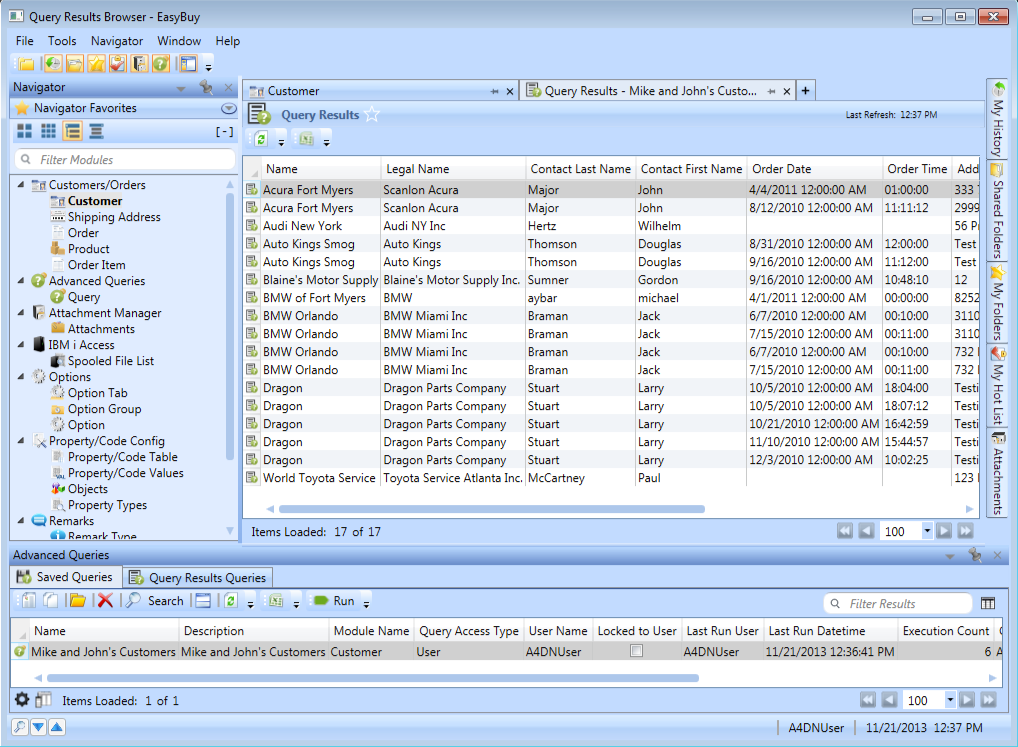Toggle detail pane view icon beside Search
1018x747 pixels.
(203, 601)
